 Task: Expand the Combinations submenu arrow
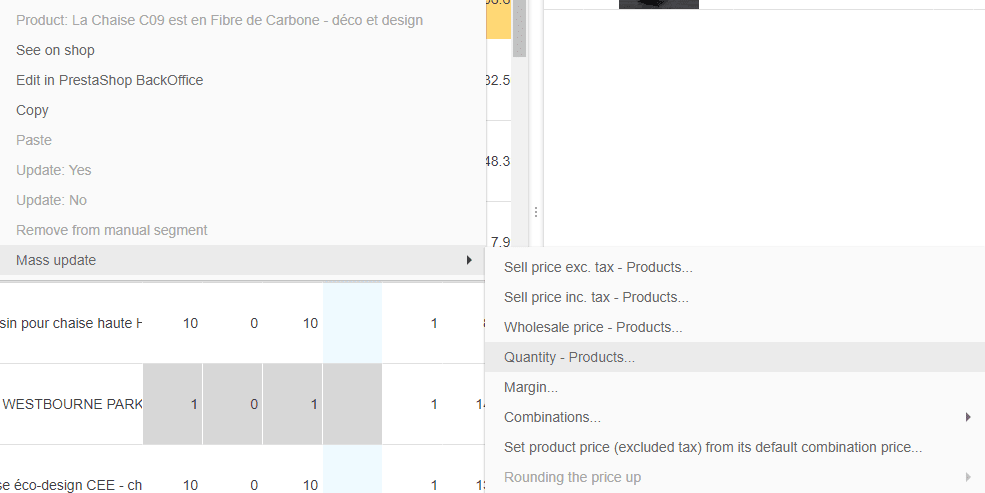(968, 417)
